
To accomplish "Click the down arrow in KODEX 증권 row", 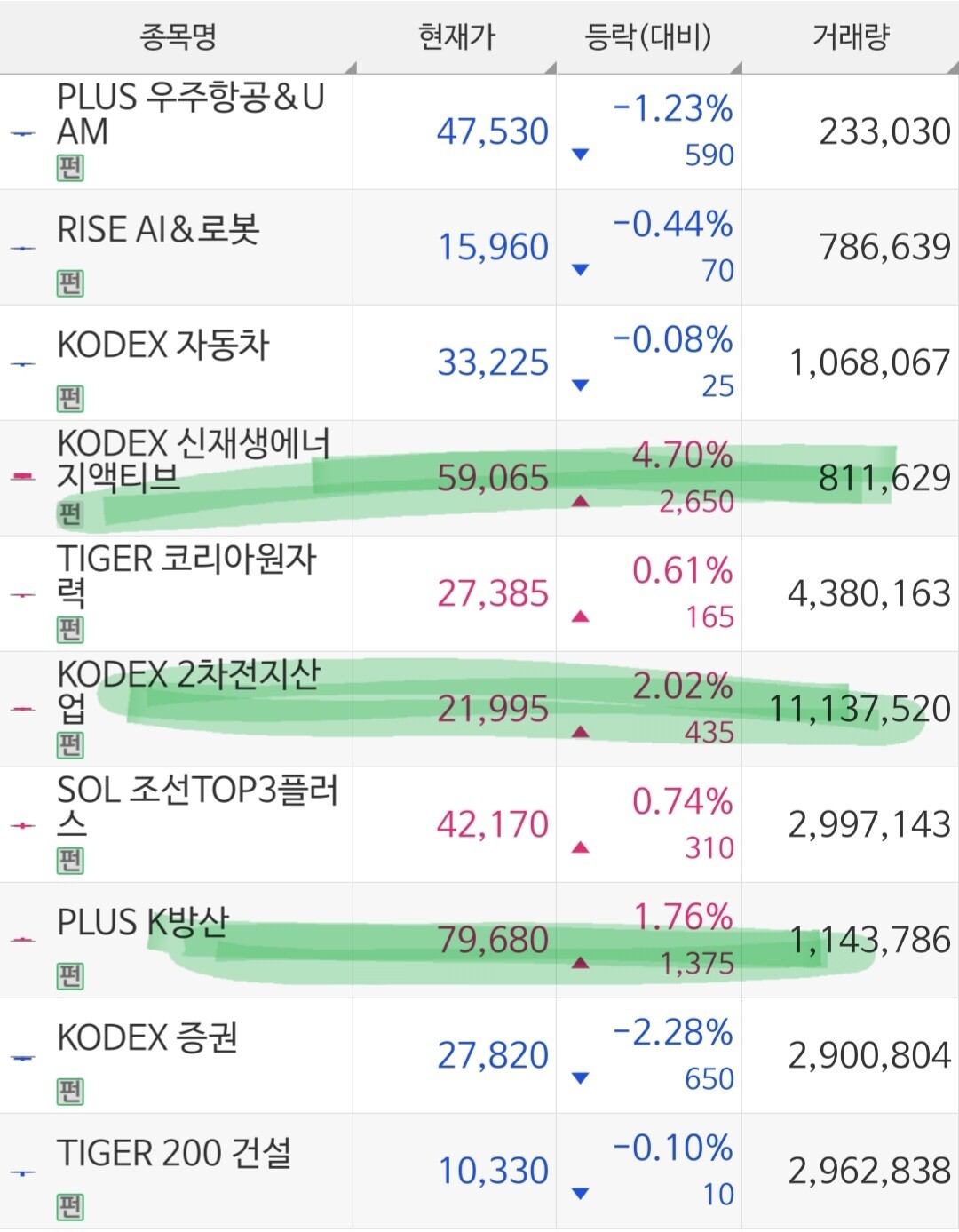I will [581, 1078].
